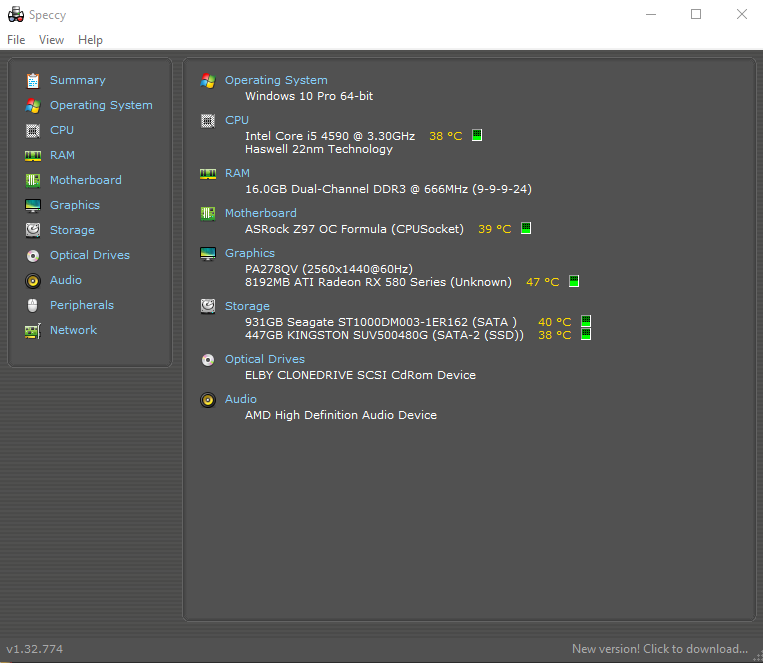Select Motherboard in the sidebar
Image resolution: width=763 pixels, height=663 pixels.
pos(86,180)
